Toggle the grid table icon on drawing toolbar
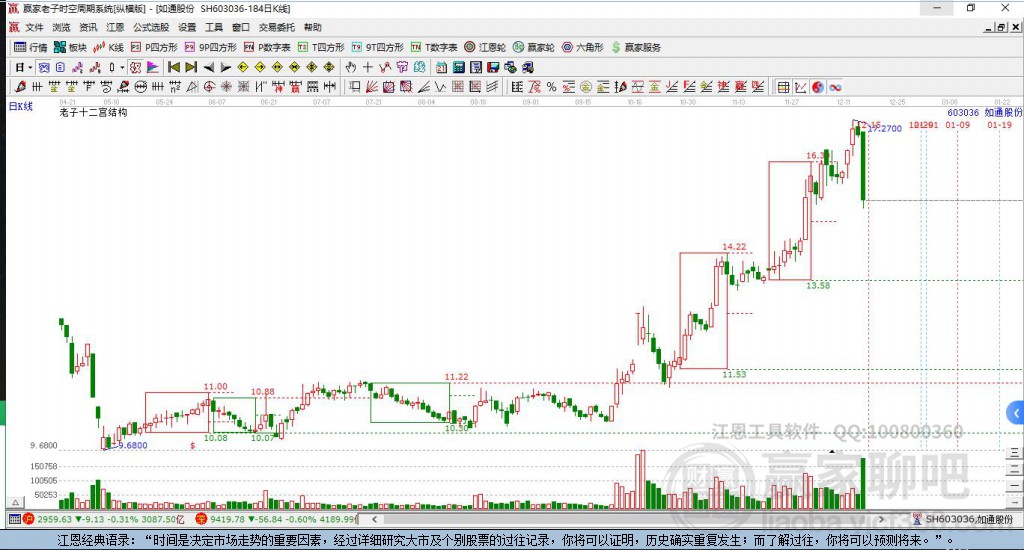Screen dimensions: 1024x550 pyautogui.click(x=784, y=88)
